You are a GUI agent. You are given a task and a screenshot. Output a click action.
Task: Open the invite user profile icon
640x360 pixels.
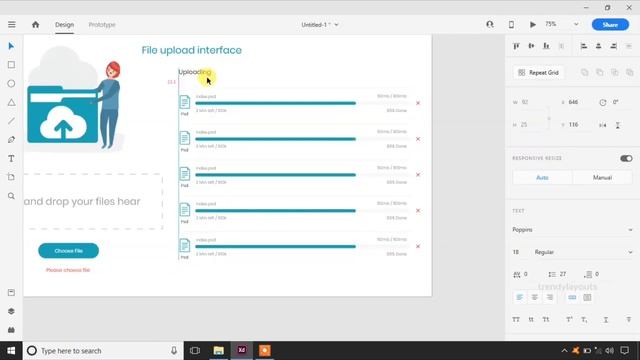490,24
